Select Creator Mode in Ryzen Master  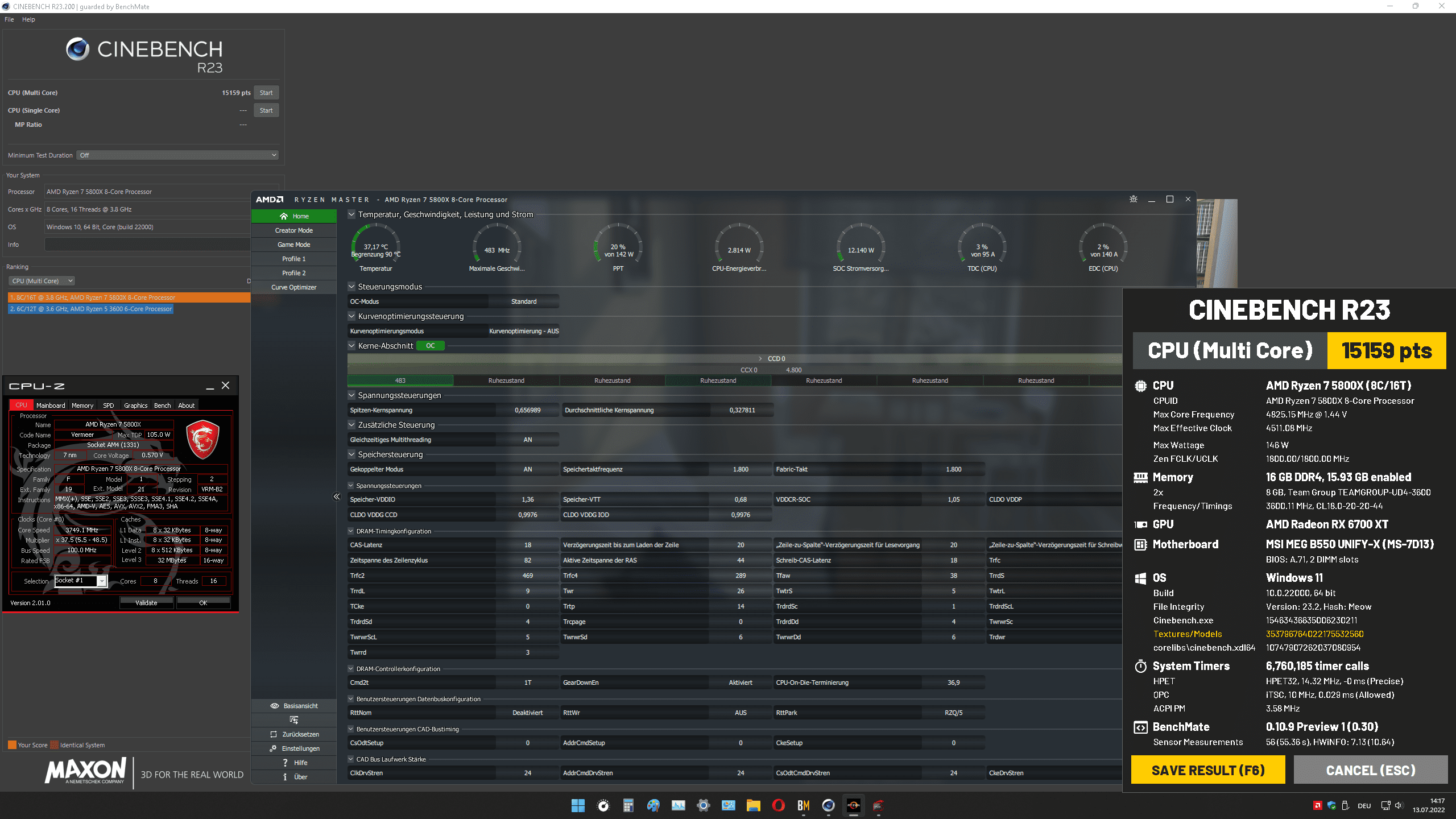tap(294, 230)
